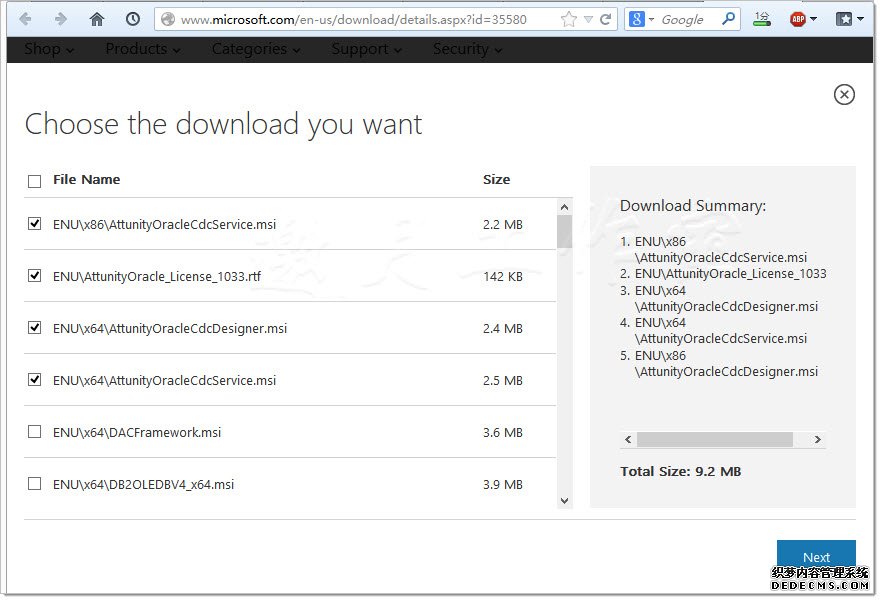Click the browser forward arrow
880x600 pixels.
point(60,19)
